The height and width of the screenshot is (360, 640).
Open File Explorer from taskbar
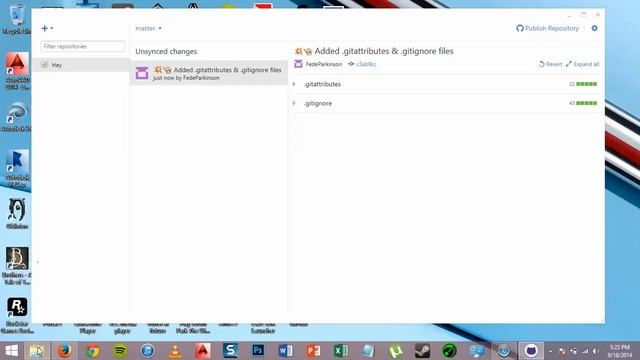click(37, 351)
